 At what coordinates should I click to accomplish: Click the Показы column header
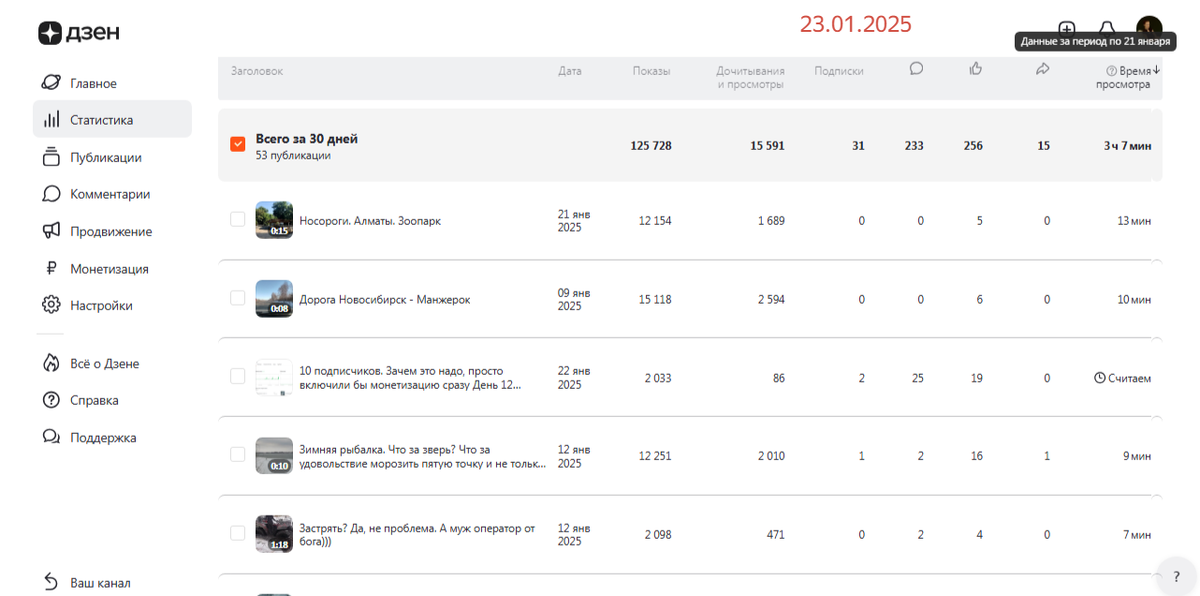(651, 71)
